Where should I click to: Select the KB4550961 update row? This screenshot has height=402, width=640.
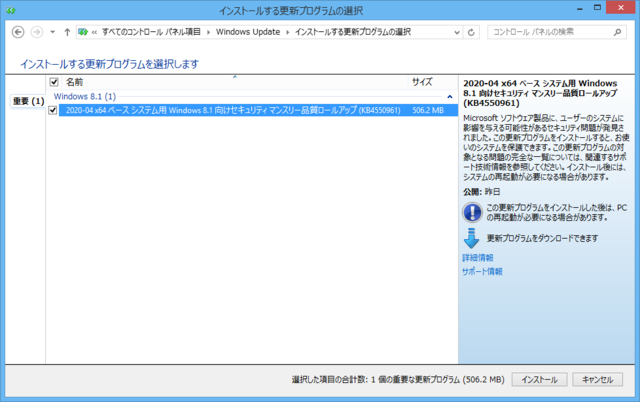[258, 110]
